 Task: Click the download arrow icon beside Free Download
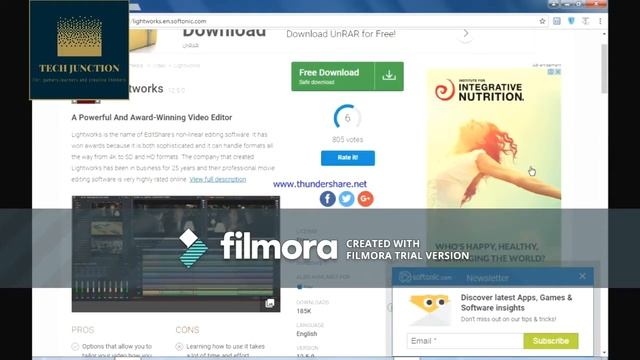tap(389, 76)
